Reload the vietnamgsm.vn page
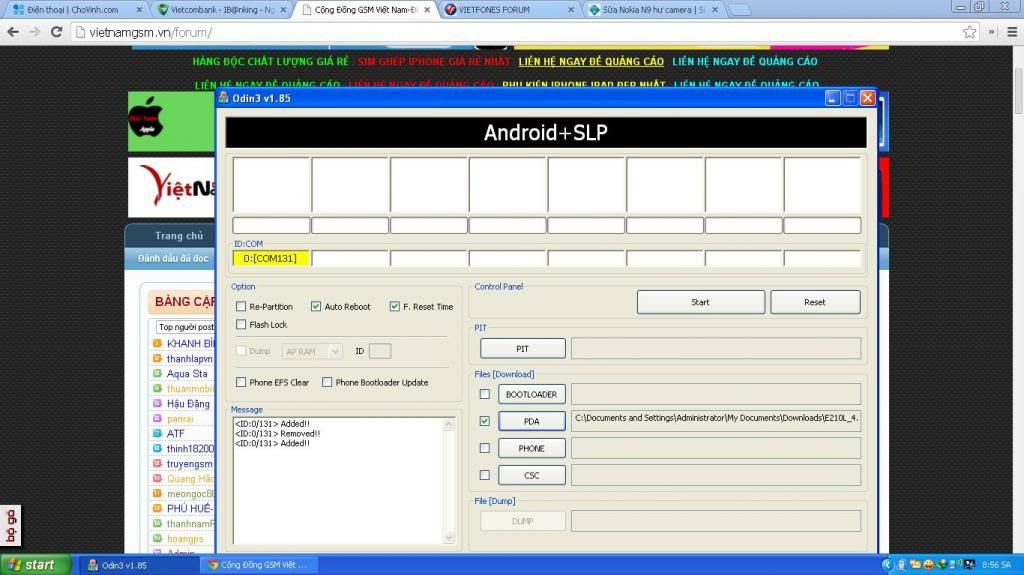Image resolution: width=1024 pixels, height=575 pixels. coord(57,32)
